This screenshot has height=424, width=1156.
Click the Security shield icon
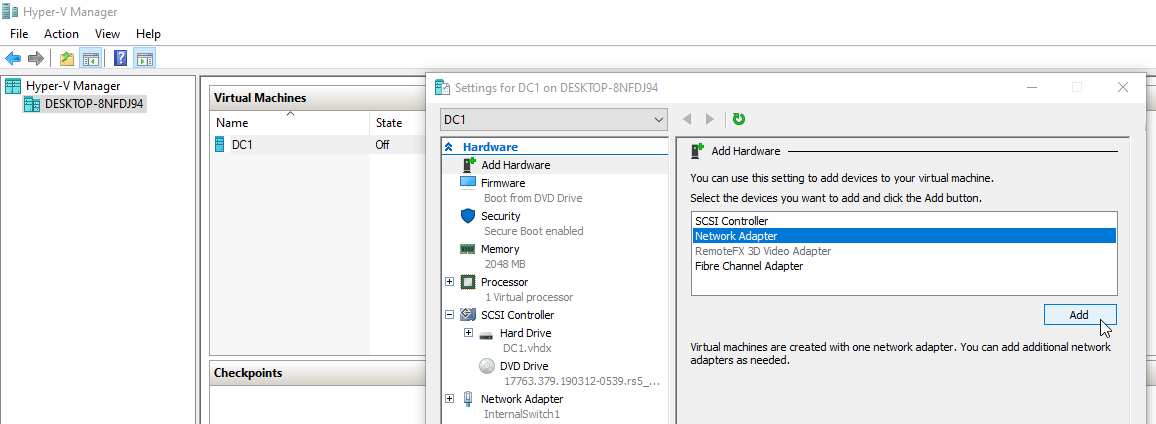pyautogui.click(x=468, y=216)
